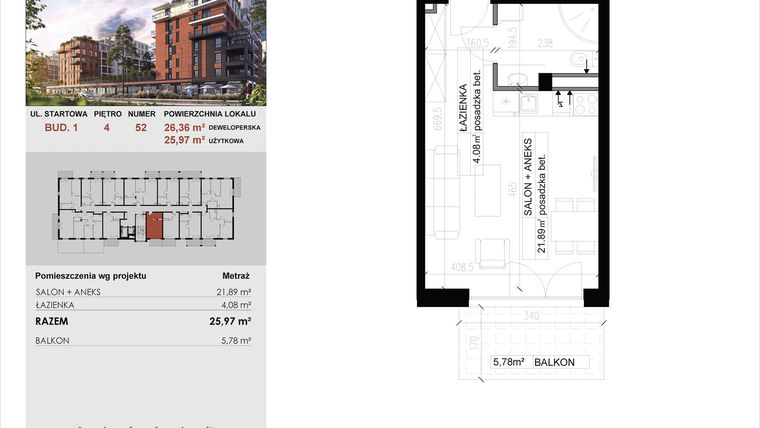Click the '238' dimension on floor plan

[x=545, y=44]
